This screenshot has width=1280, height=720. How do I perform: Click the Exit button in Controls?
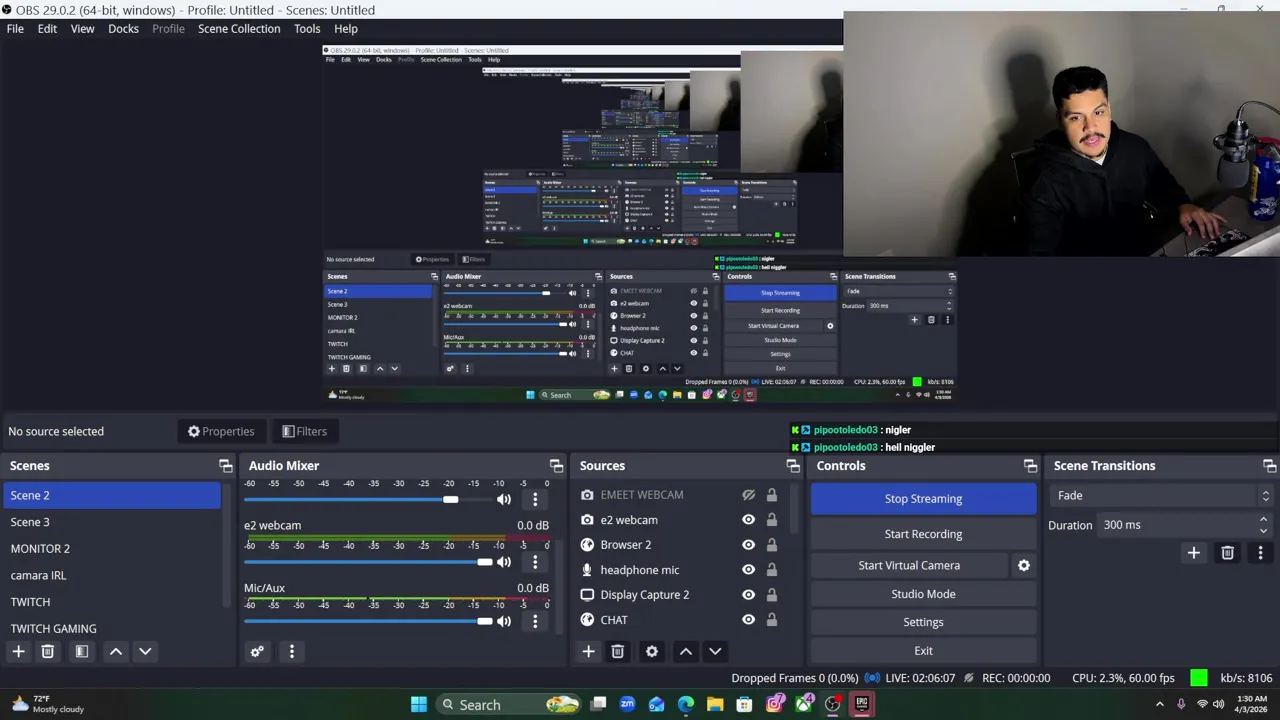[x=923, y=650]
